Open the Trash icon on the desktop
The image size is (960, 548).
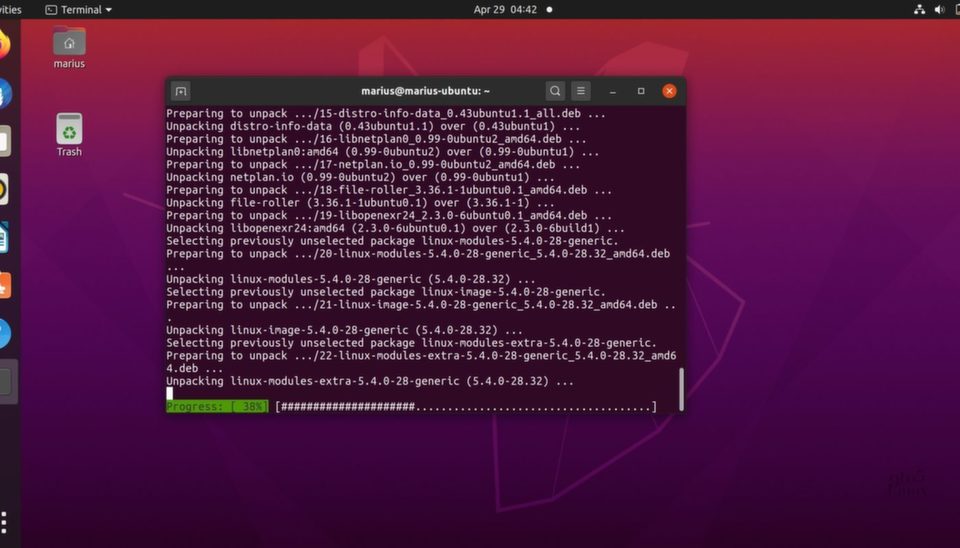tap(69, 135)
